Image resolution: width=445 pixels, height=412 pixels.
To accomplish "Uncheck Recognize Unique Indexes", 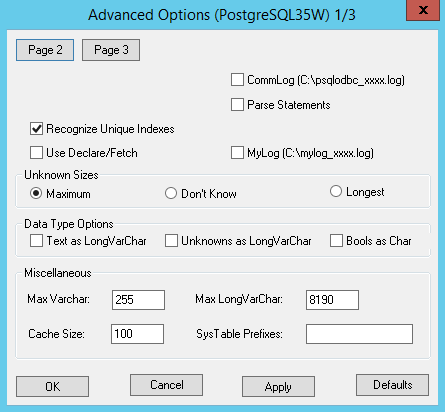I will (36, 129).
